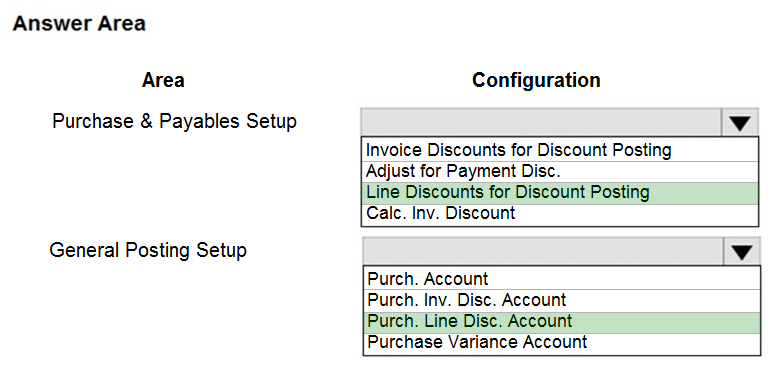
Task: Click the General Posting Setup label
Action: click(x=148, y=250)
